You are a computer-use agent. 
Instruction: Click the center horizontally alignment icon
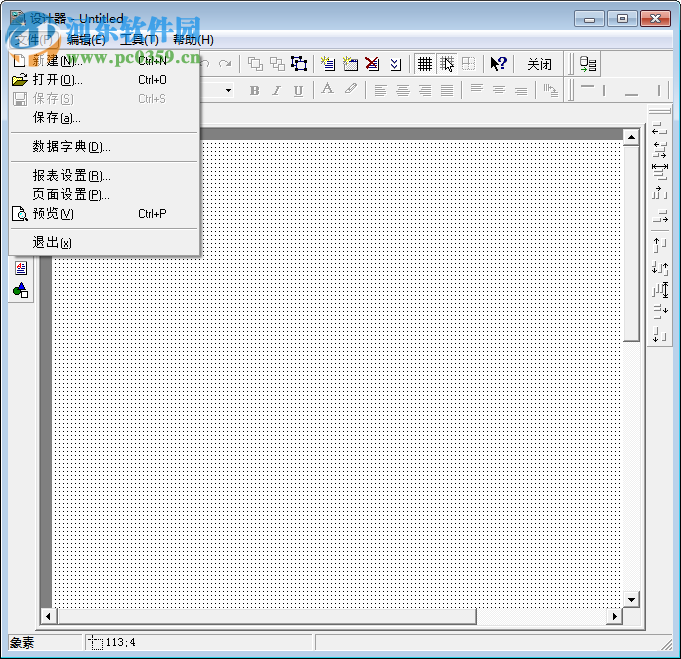click(660, 150)
